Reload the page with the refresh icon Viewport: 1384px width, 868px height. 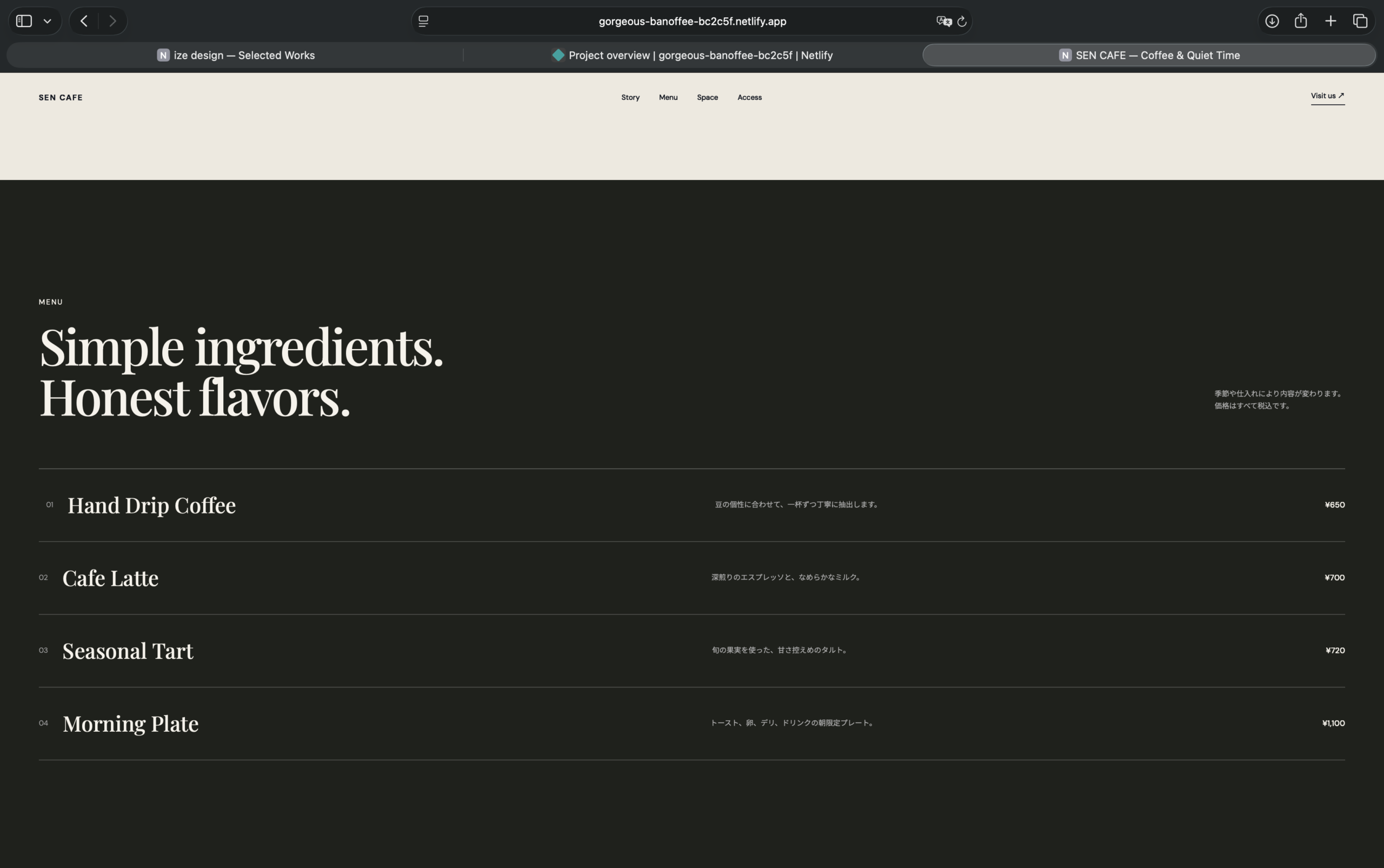pyautogui.click(x=962, y=21)
